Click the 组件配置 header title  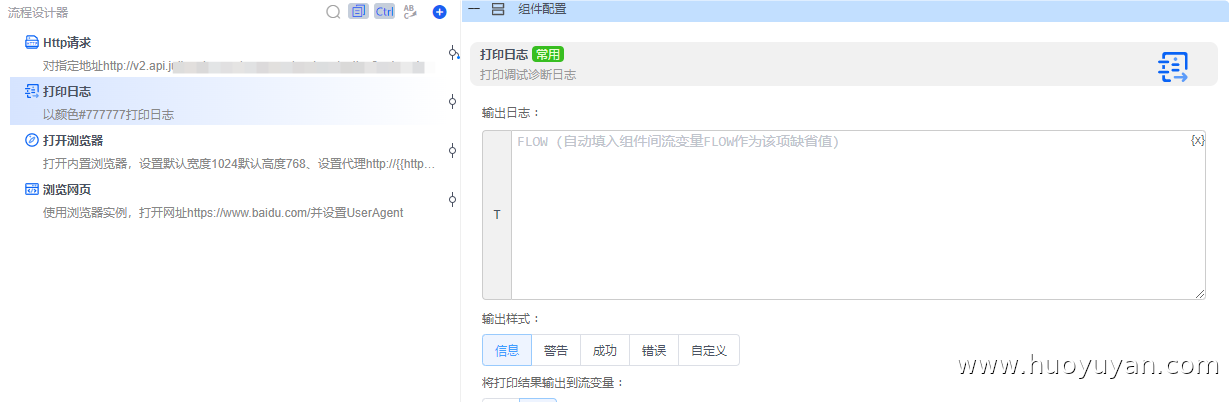point(542,9)
